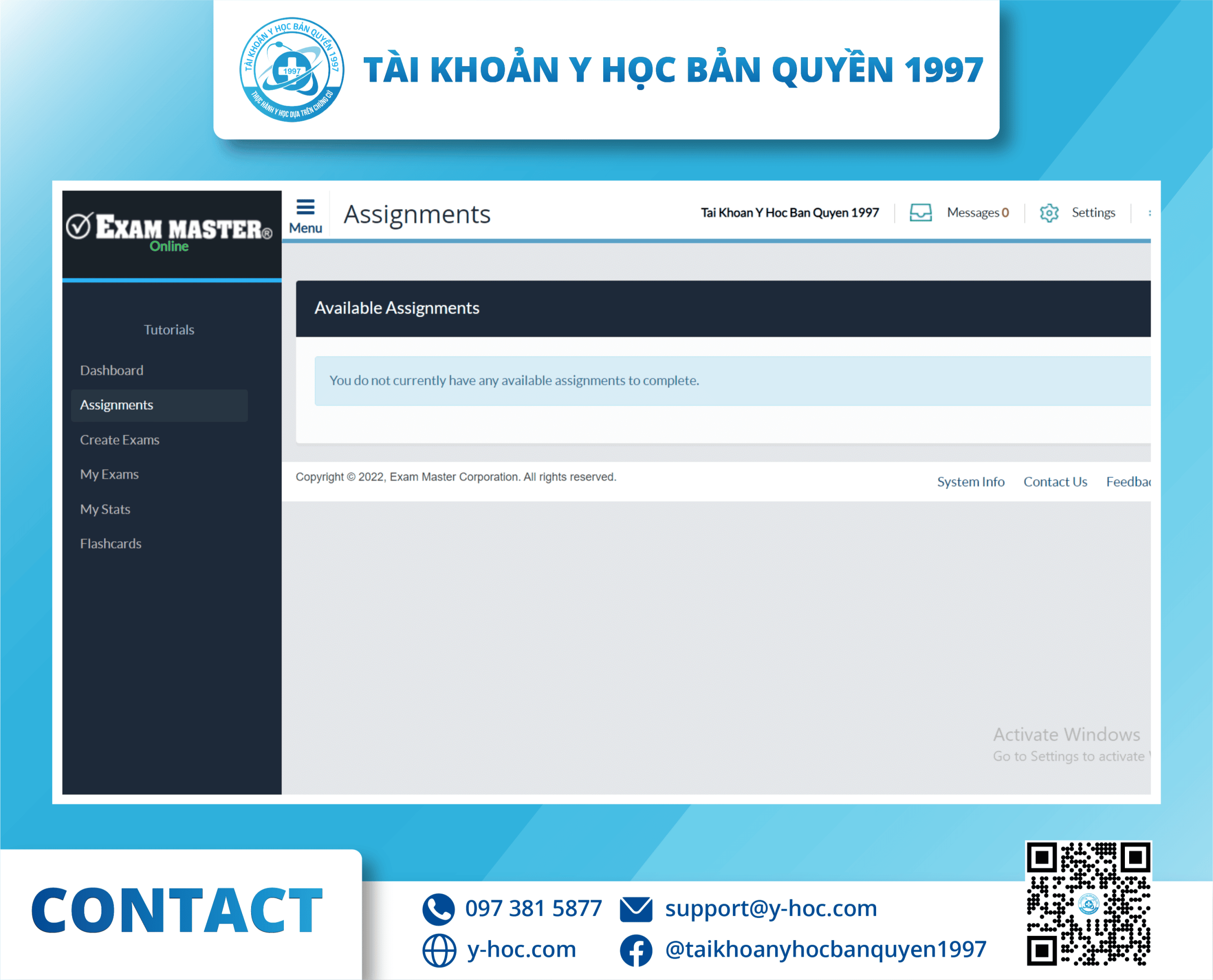Click the QR code image
Viewport: 1213px width, 980px height.
(x=1088, y=904)
